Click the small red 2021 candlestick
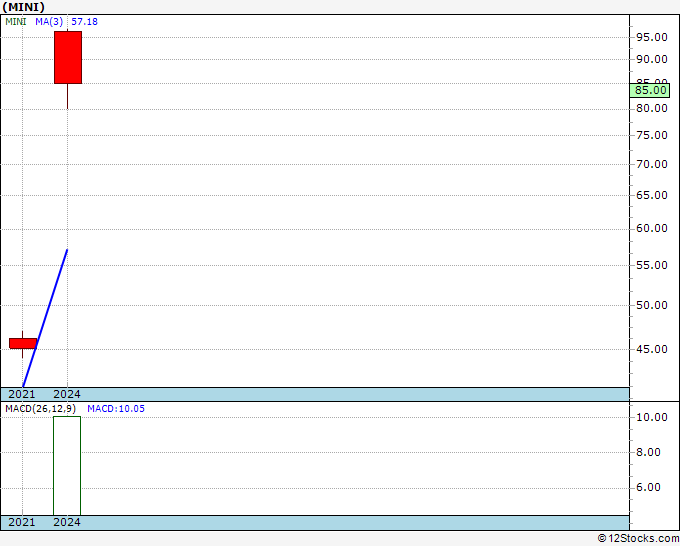This screenshot has height=546, width=680. [x=23, y=343]
